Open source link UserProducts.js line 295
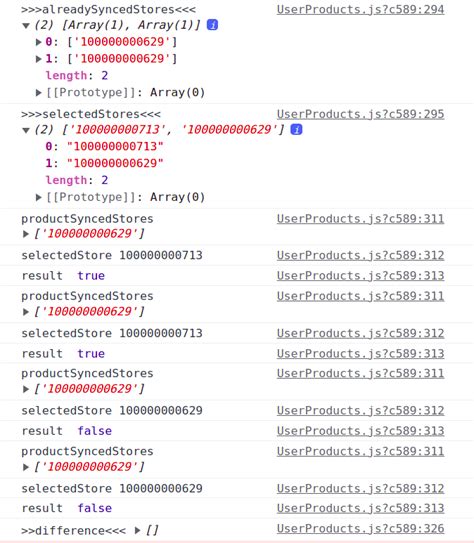 point(360,114)
